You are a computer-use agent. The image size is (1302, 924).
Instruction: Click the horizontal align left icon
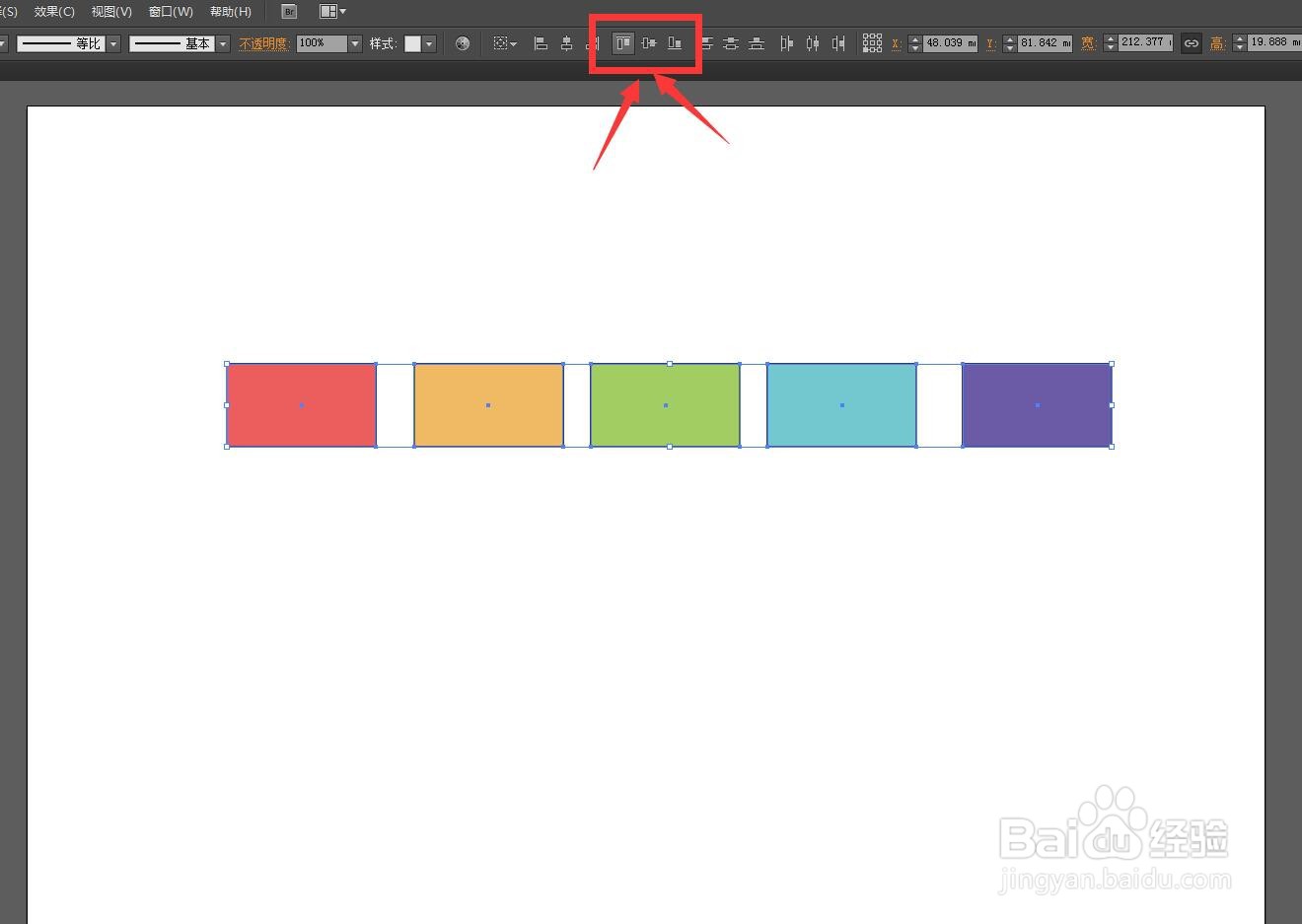click(541, 42)
